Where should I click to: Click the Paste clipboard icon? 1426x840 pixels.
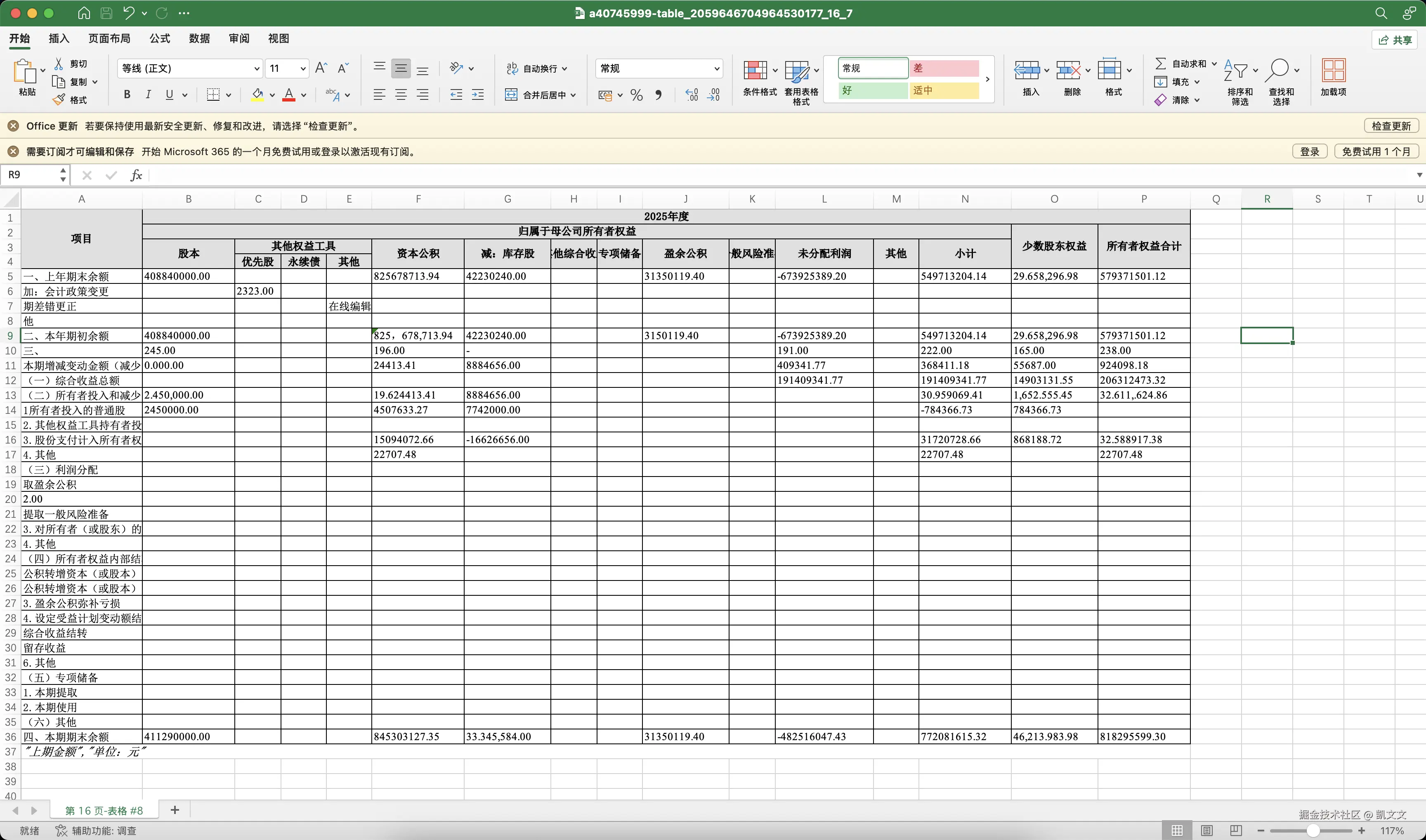click(x=24, y=71)
